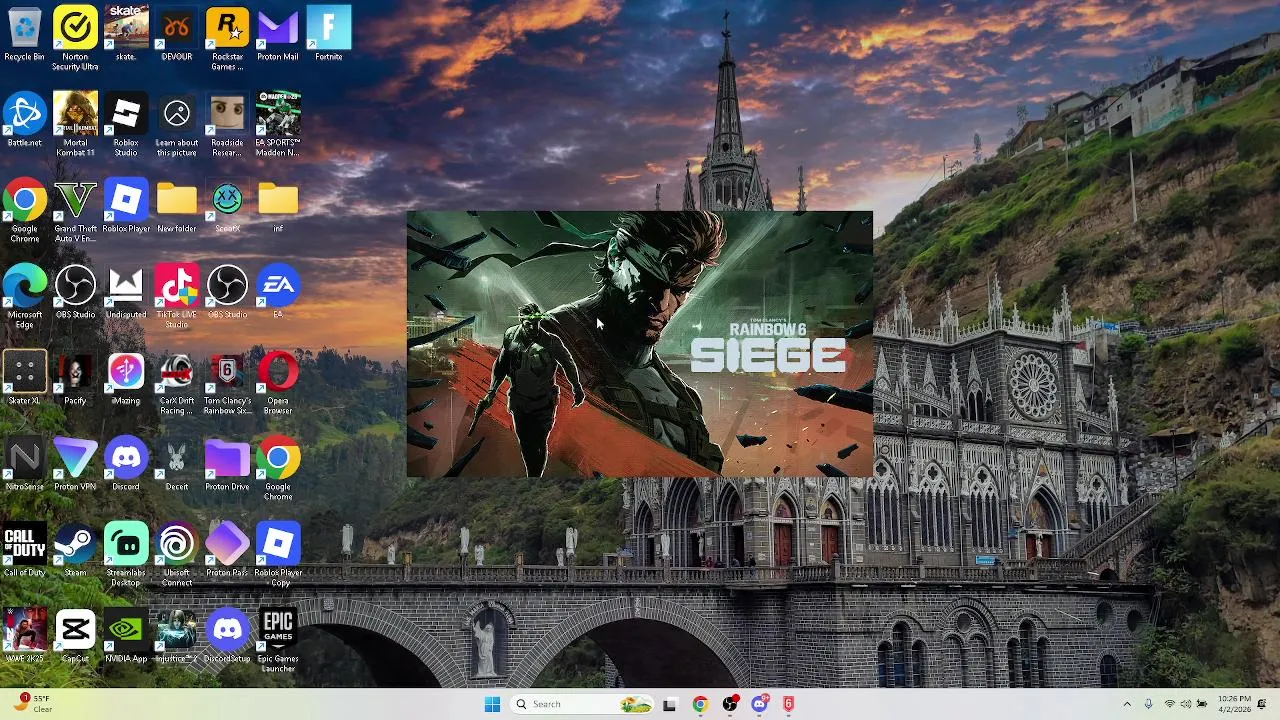The width and height of the screenshot is (1280, 720).
Task: Select the Roadside Research game icon
Action: pyautogui.click(x=227, y=125)
